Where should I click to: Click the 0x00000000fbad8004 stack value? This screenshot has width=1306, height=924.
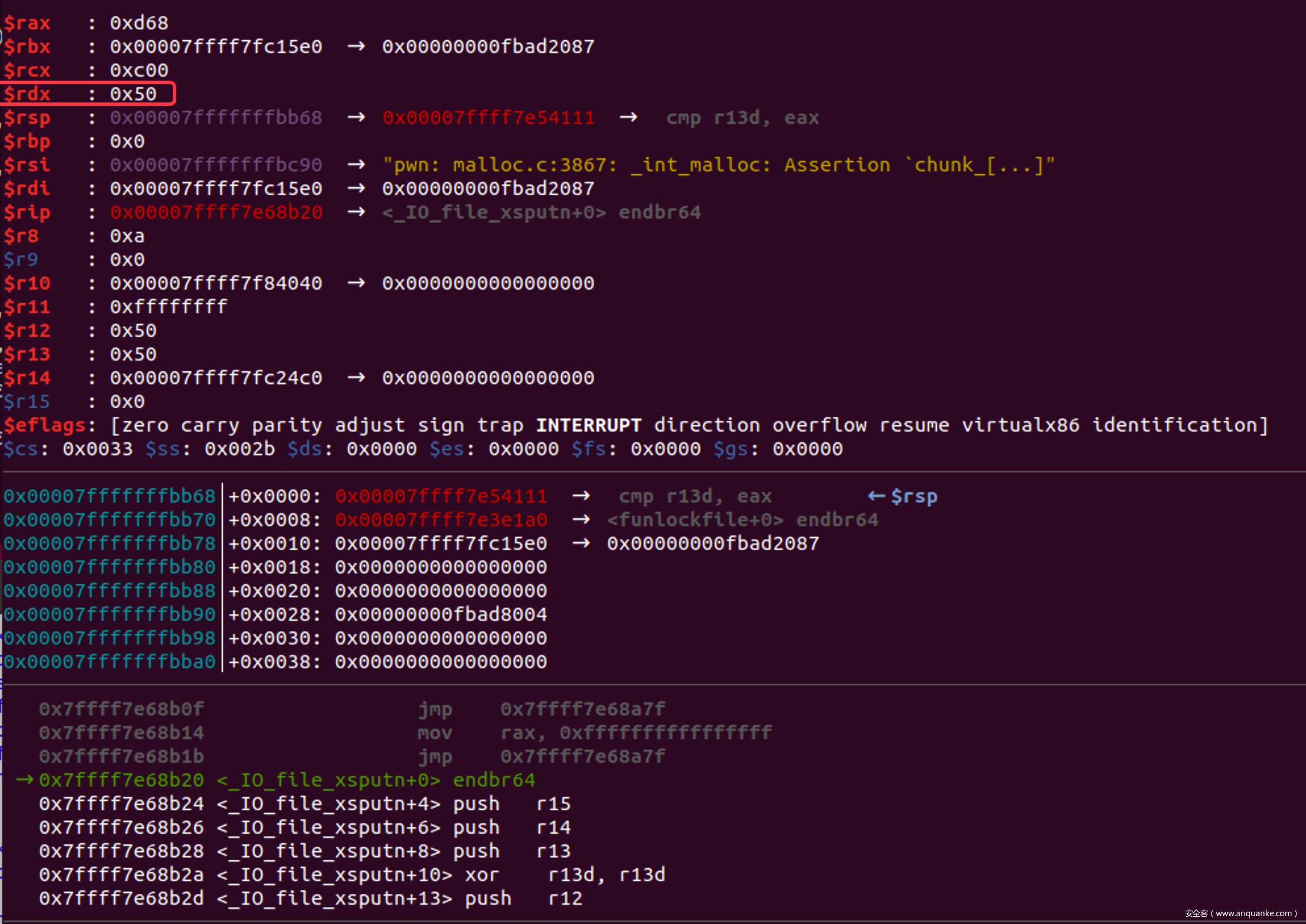coord(440,615)
